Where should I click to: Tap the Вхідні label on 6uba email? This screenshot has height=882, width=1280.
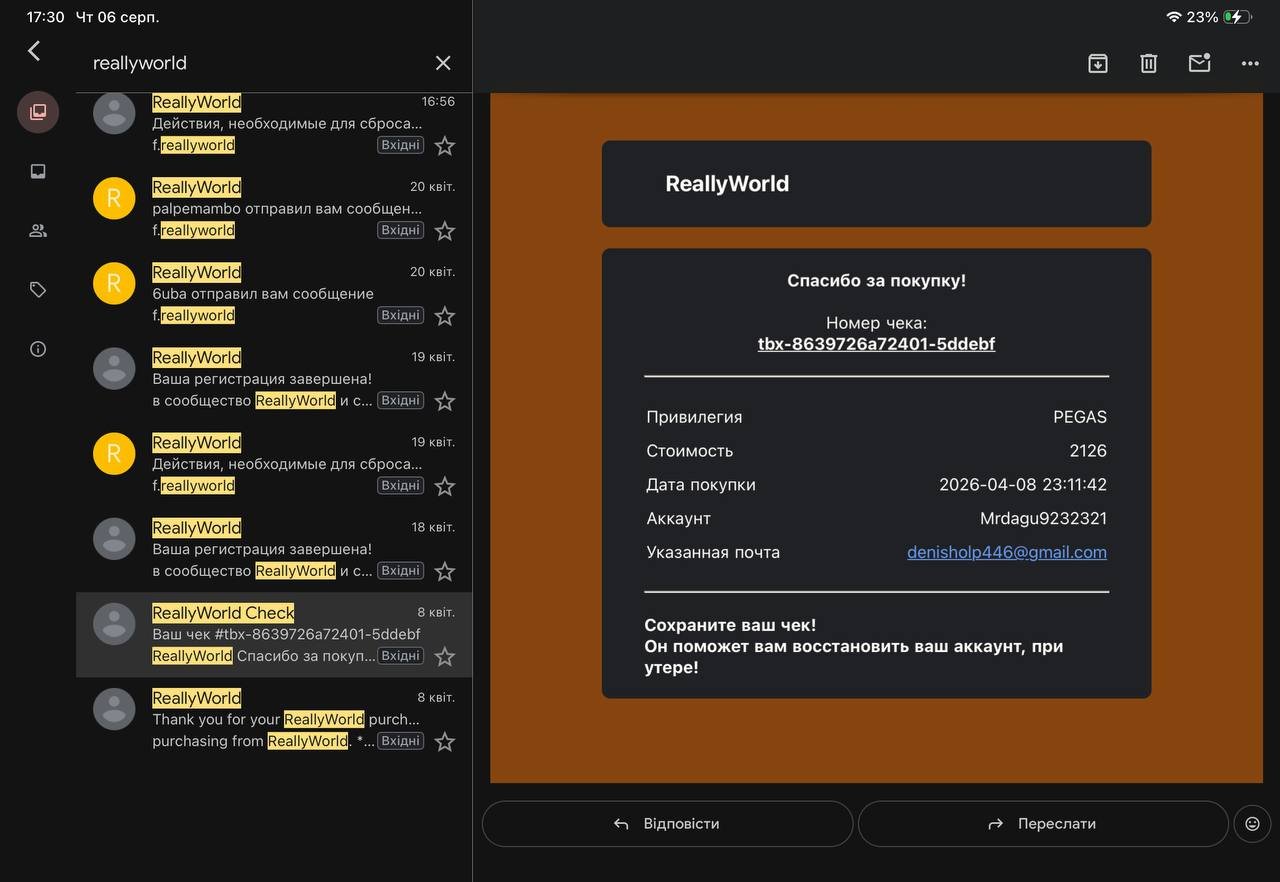[x=400, y=315]
